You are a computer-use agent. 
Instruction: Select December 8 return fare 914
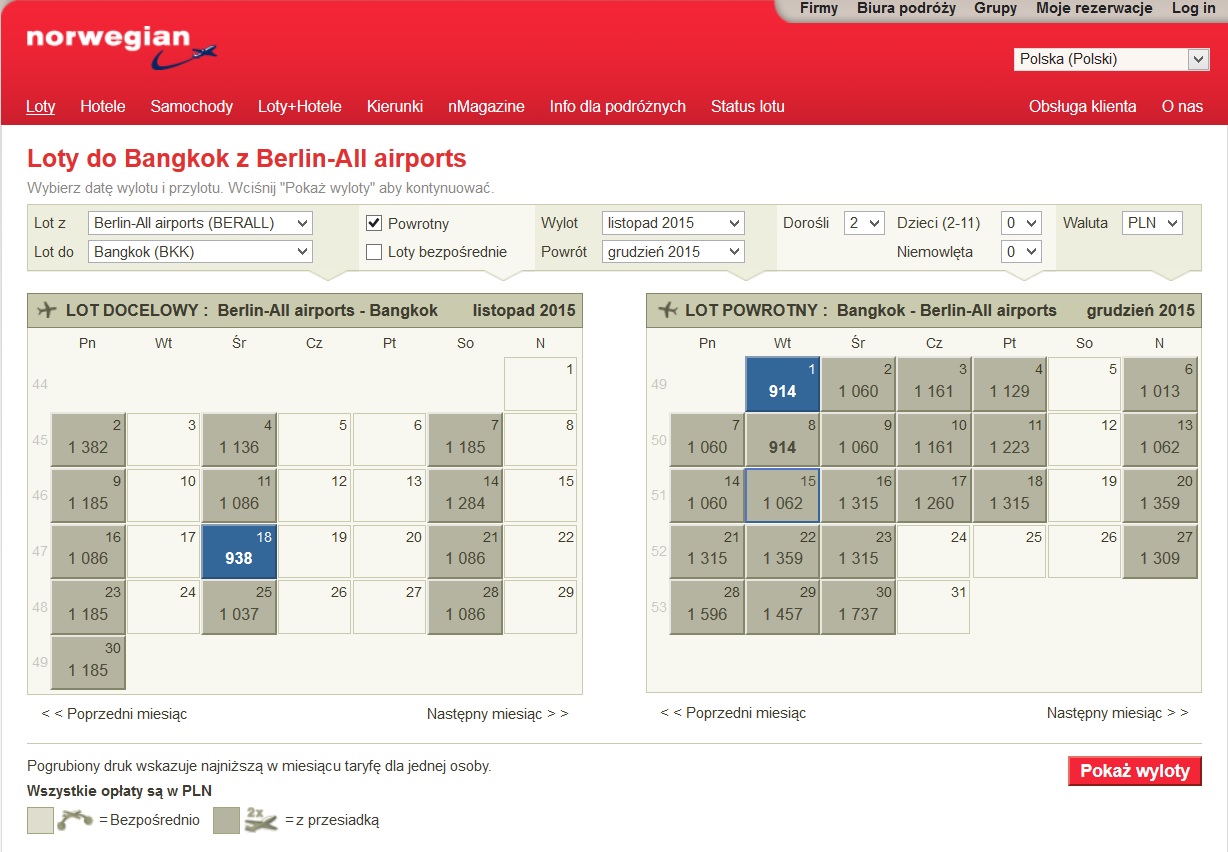782,439
